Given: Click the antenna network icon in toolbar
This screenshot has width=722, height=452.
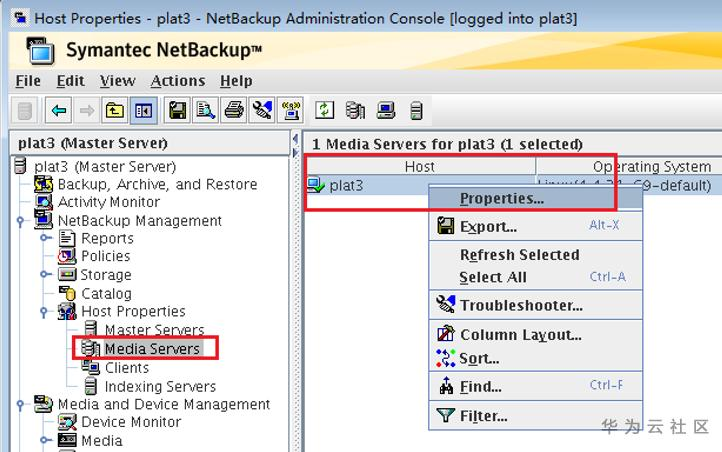Looking at the screenshot, I should click(x=291, y=110).
